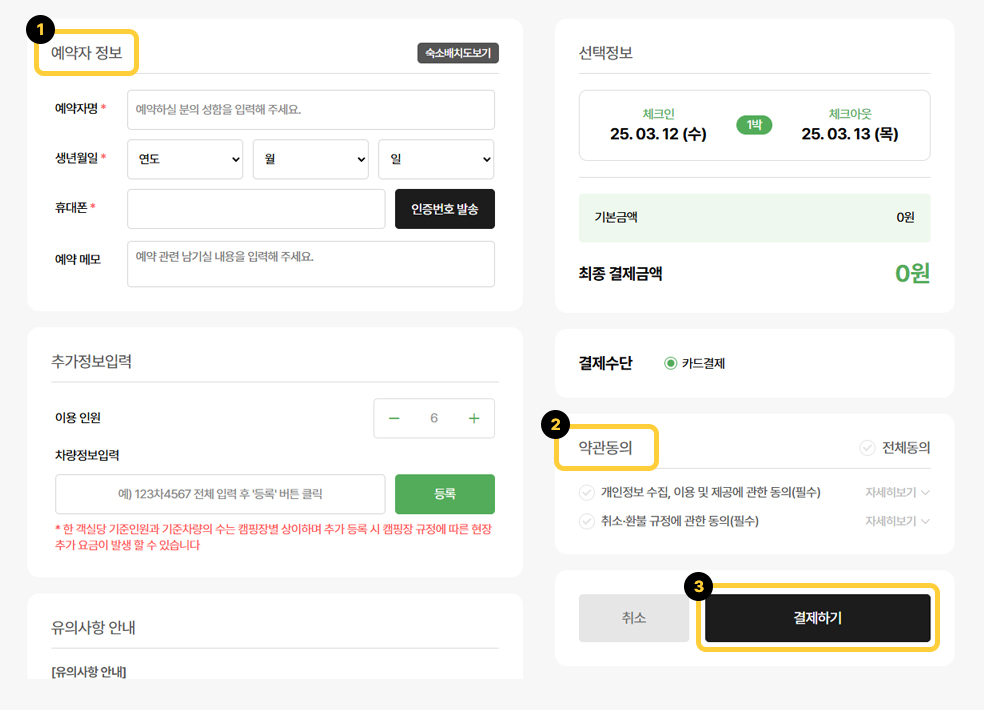Click the 차량정보입력 vehicle number field
Image resolution: width=984 pixels, height=710 pixels.
[x=220, y=494]
